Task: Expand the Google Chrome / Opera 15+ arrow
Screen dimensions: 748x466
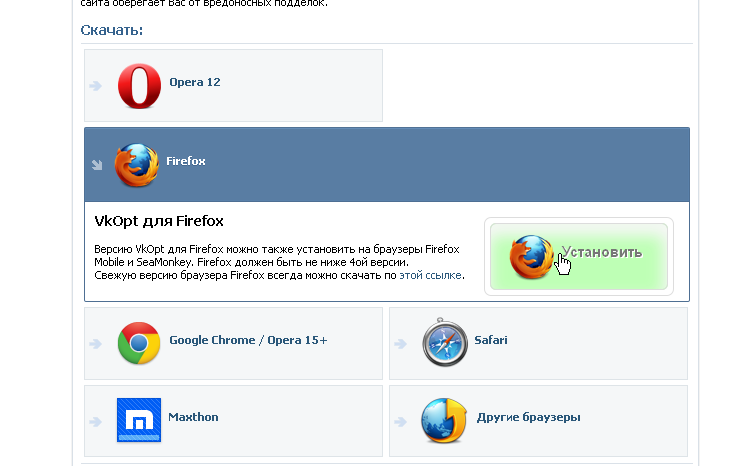Action: click(x=96, y=343)
